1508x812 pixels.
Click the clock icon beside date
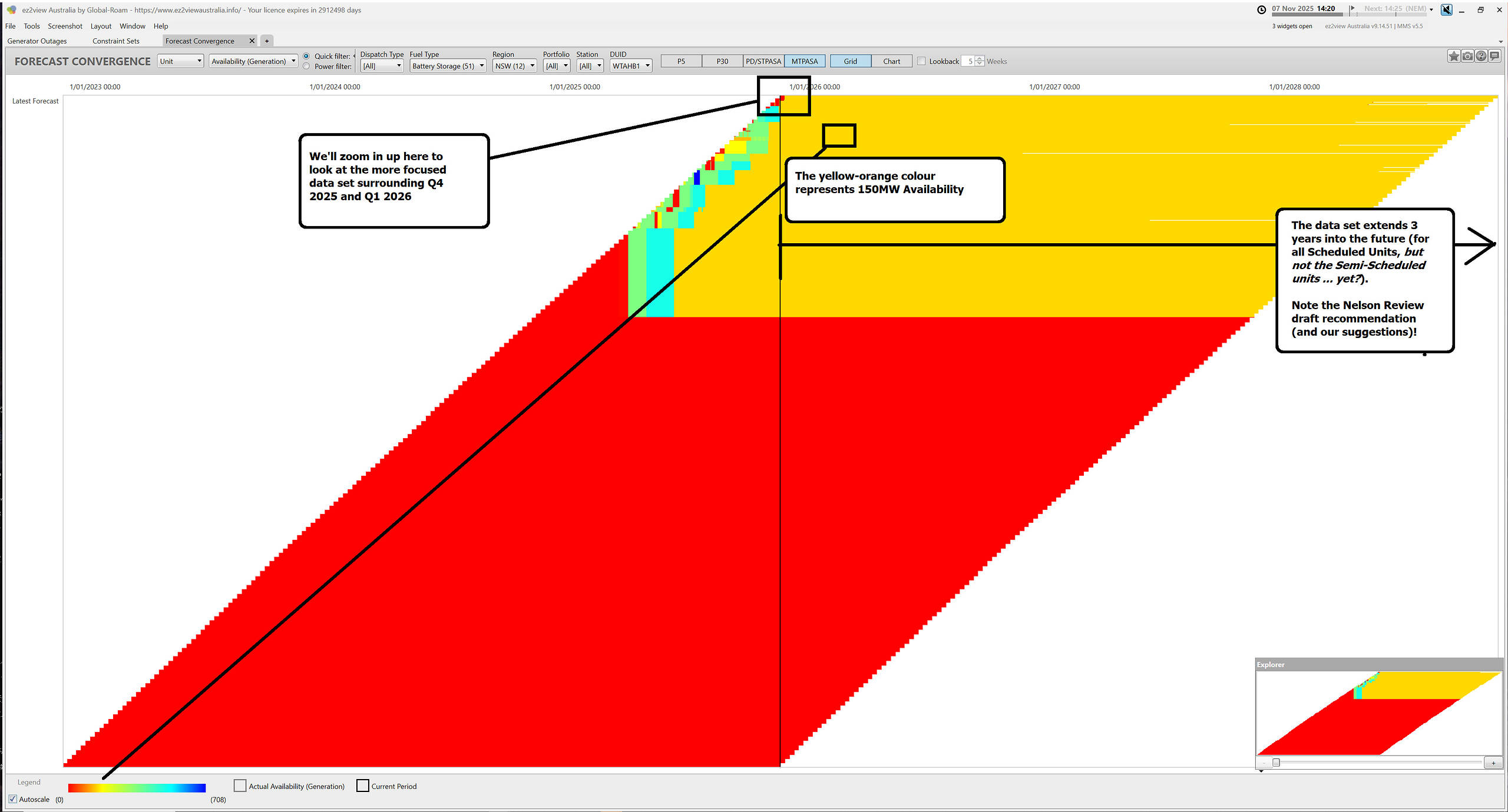[1262, 9]
